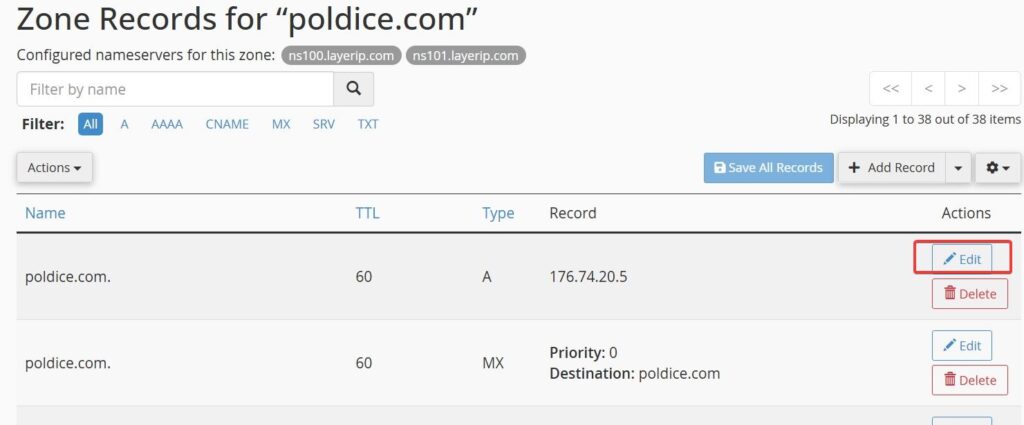Sort records by Name column
This screenshot has height=425, width=1024.
coord(45,213)
